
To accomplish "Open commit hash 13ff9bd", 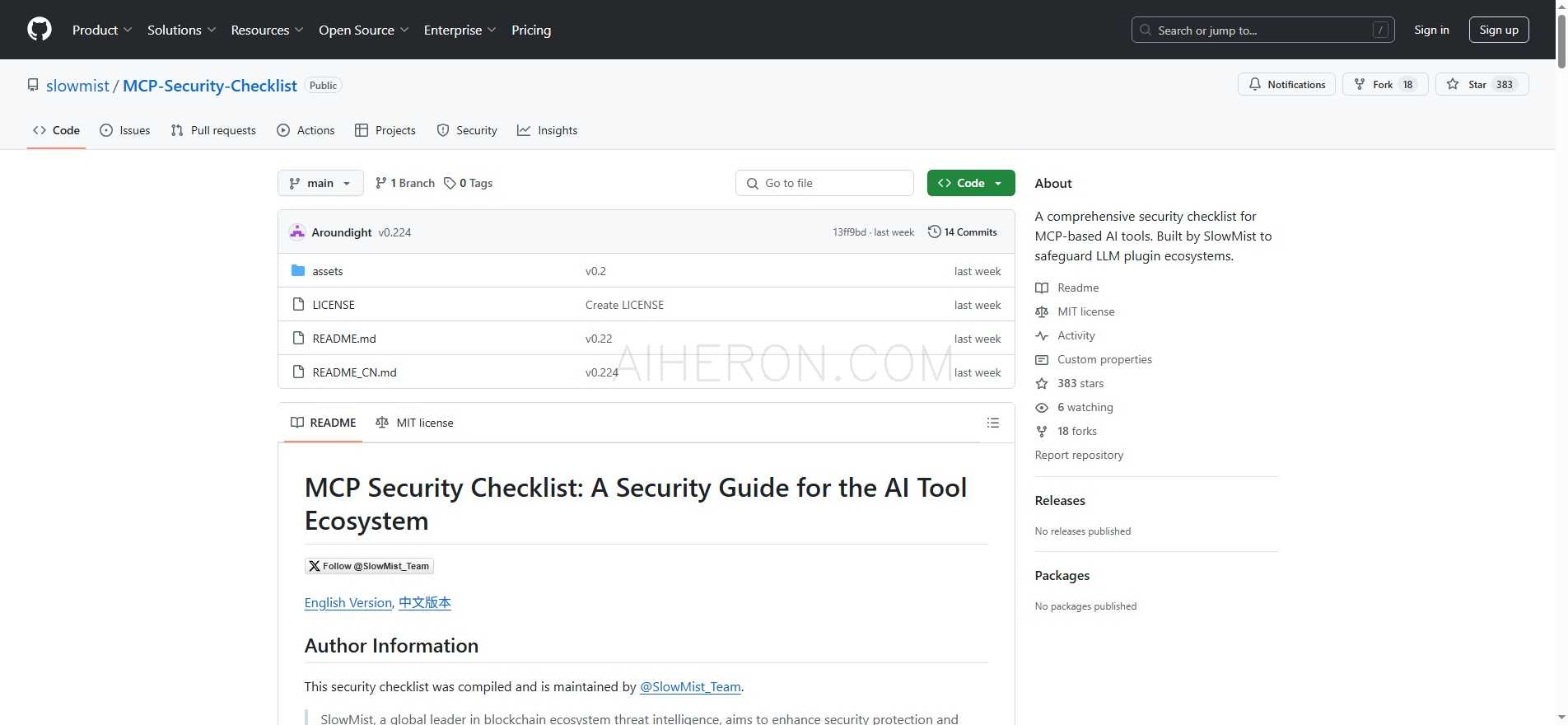I will pyautogui.click(x=849, y=232).
